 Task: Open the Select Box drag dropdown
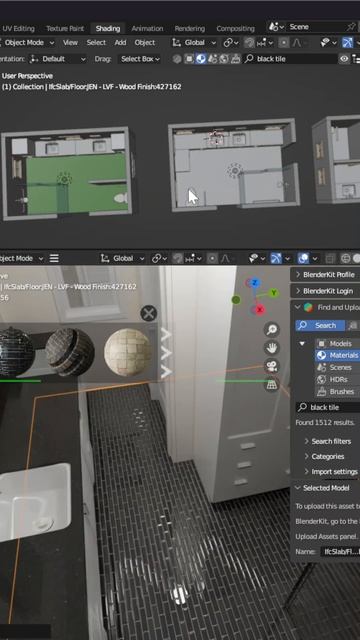(140, 59)
